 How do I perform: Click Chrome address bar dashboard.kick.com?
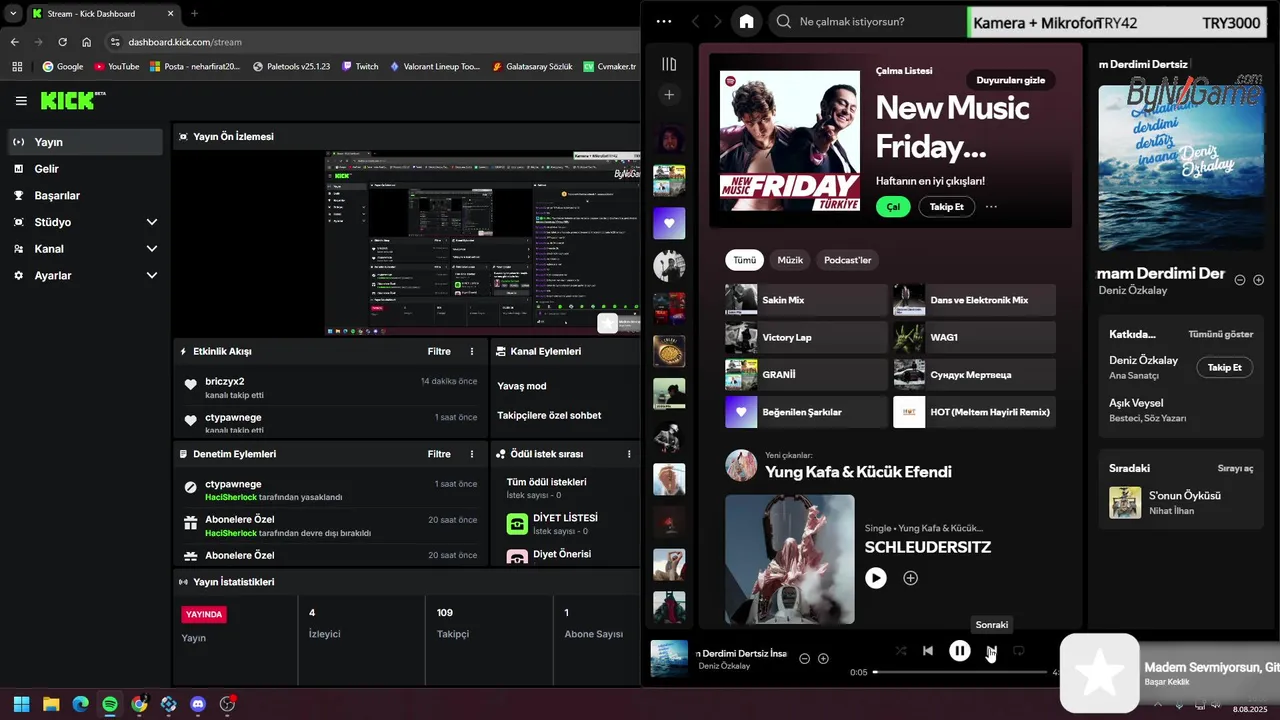coord(185,42)
